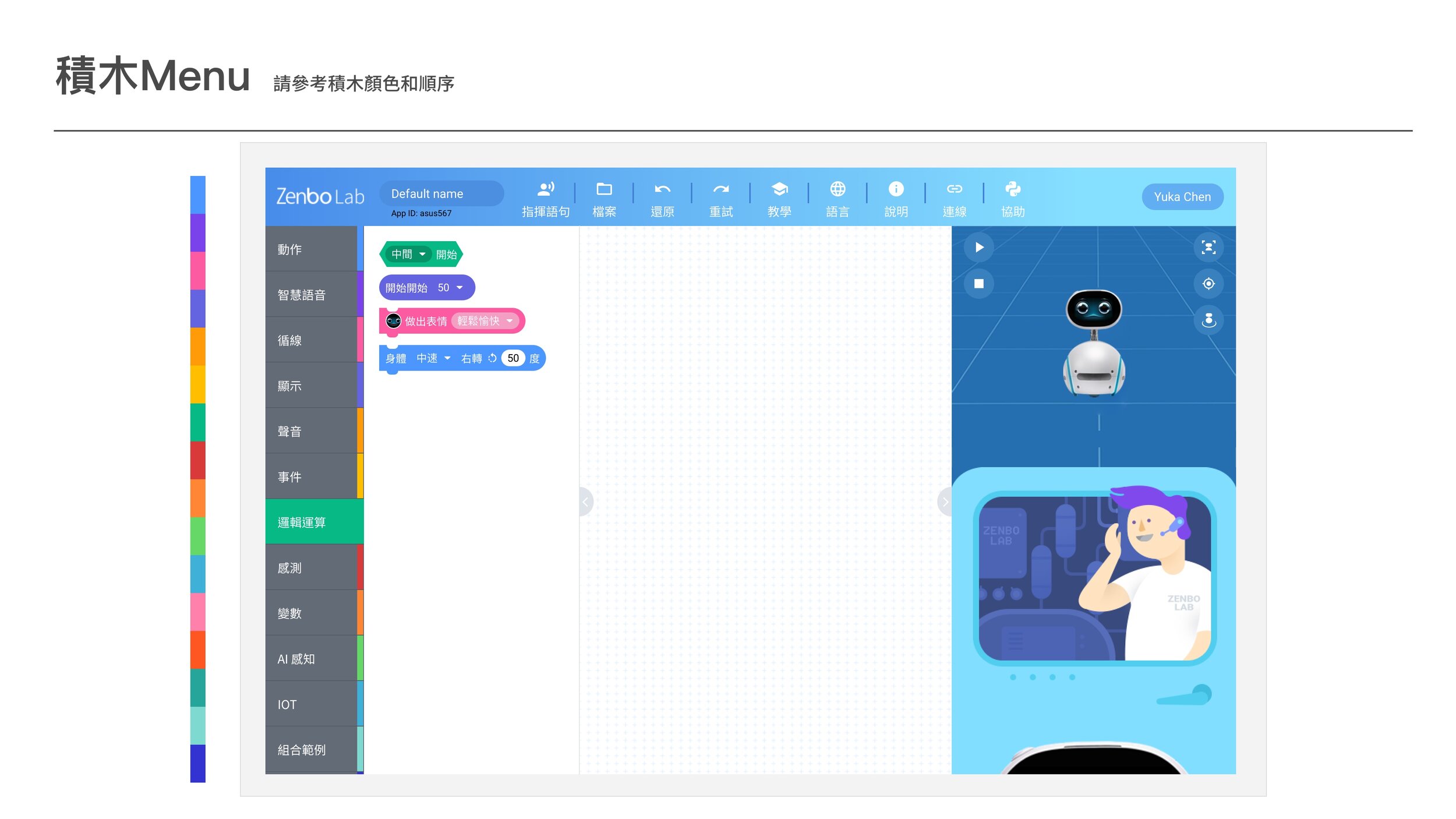Select the 變數 category

point(314,612)
